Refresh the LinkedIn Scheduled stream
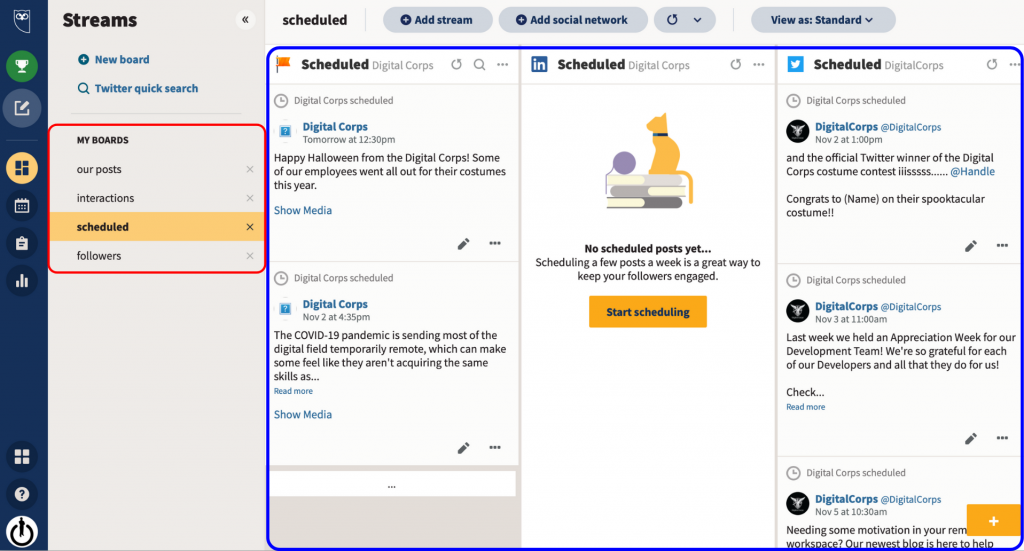The image size is (1024, 551). (x=735, y=65)
